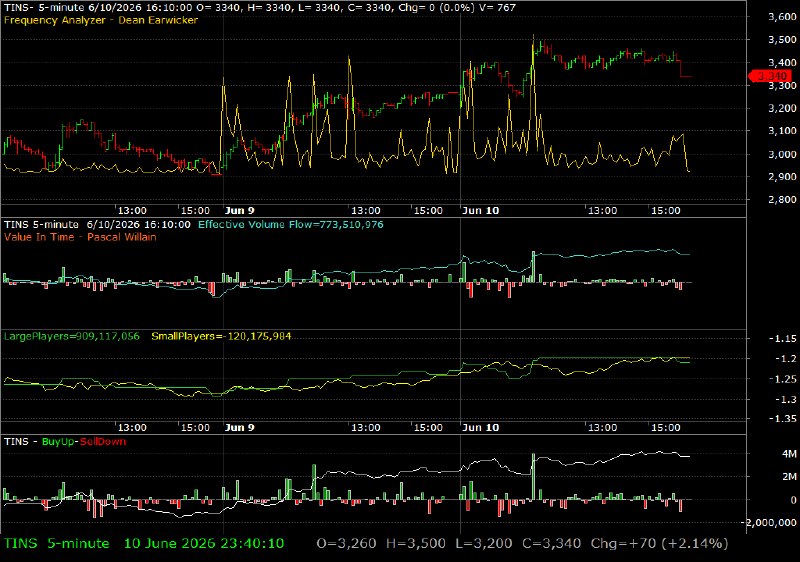800x562 pixels.
Task: Click the -2,000,000 axis label in the bottom panel
Action: coord(771,522)
